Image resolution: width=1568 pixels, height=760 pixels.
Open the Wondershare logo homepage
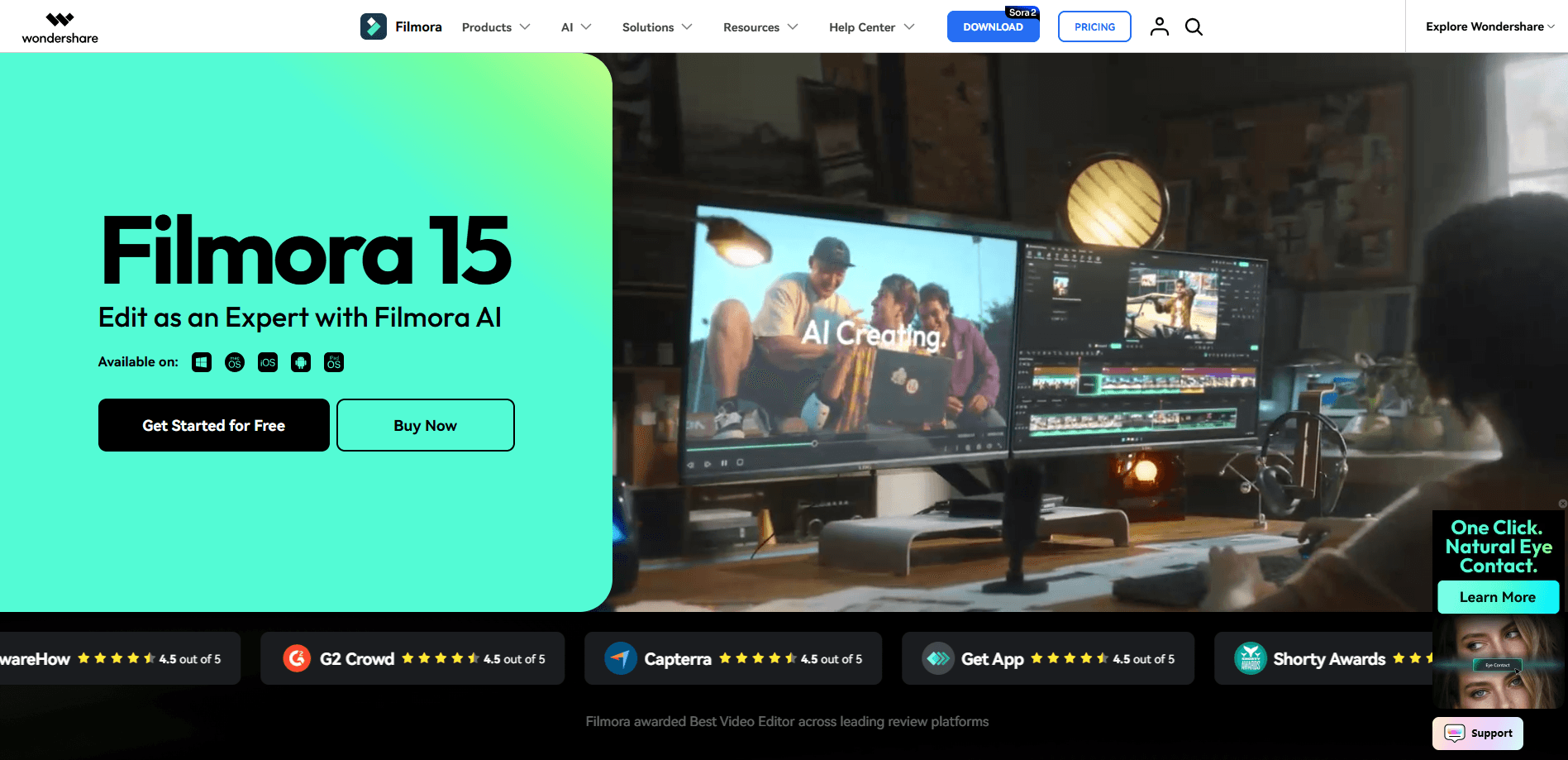[60, 27]
